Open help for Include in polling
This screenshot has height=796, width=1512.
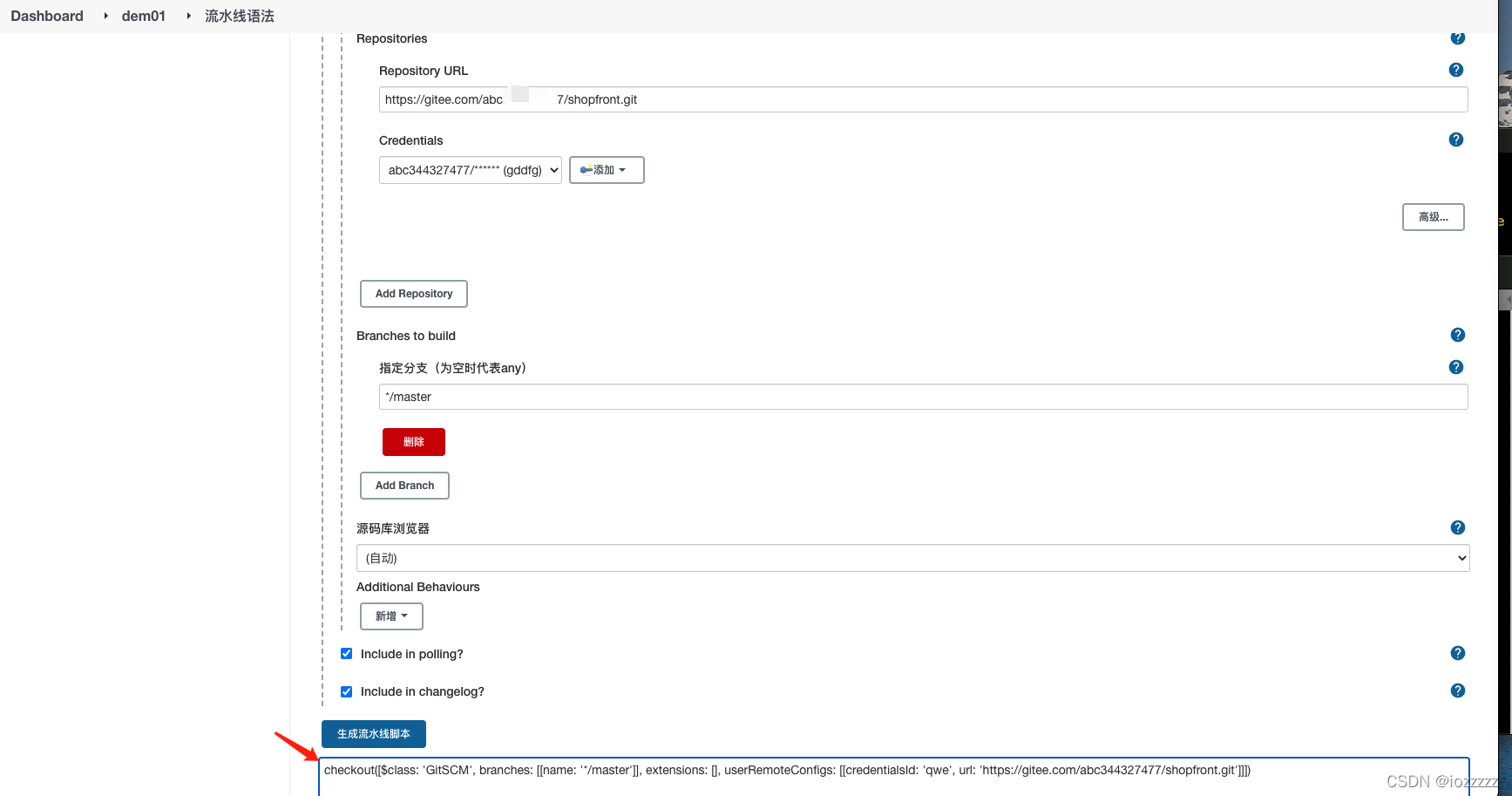coord(1457,653)
